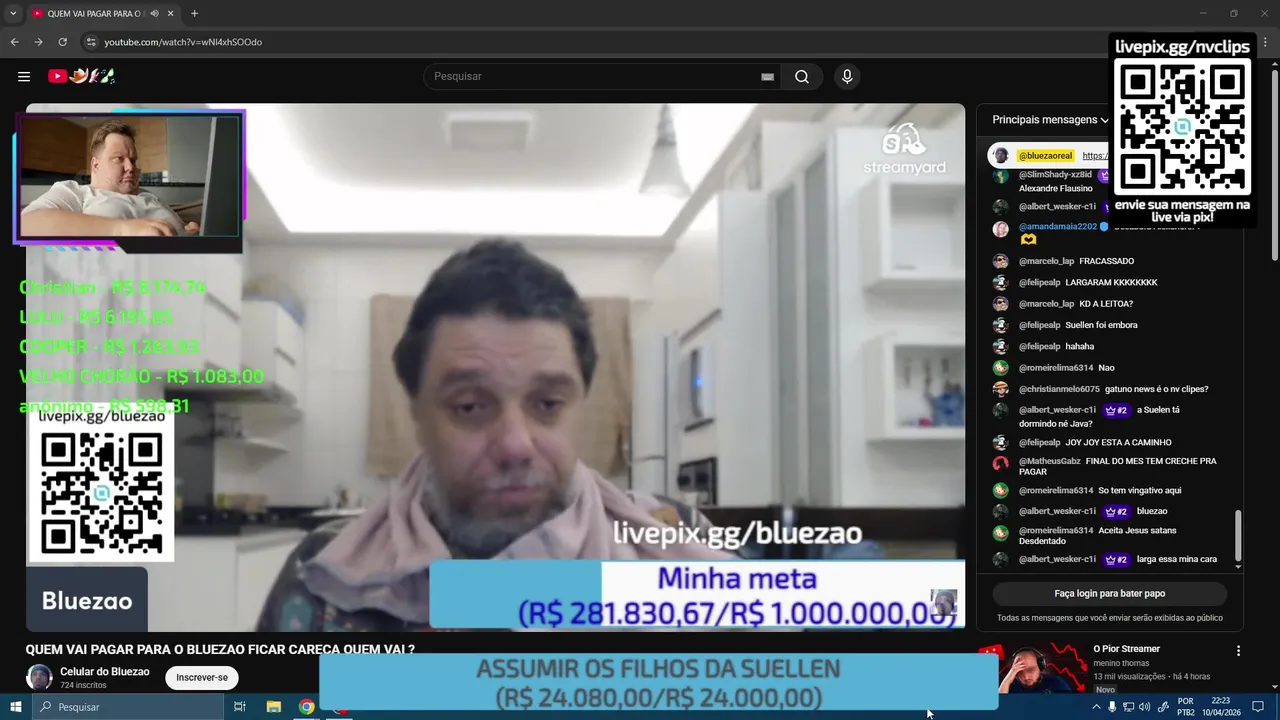Open network status icon in system tray
Screen dimensions: 1280x720
(x=1128, y=707)
